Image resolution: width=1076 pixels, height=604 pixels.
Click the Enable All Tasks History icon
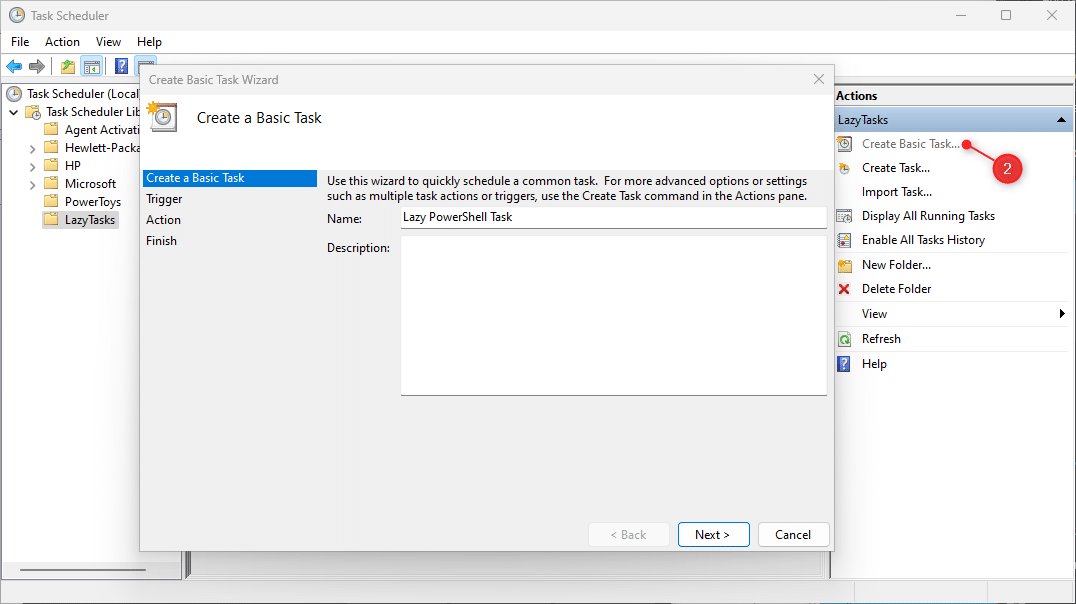coord(843,240)
